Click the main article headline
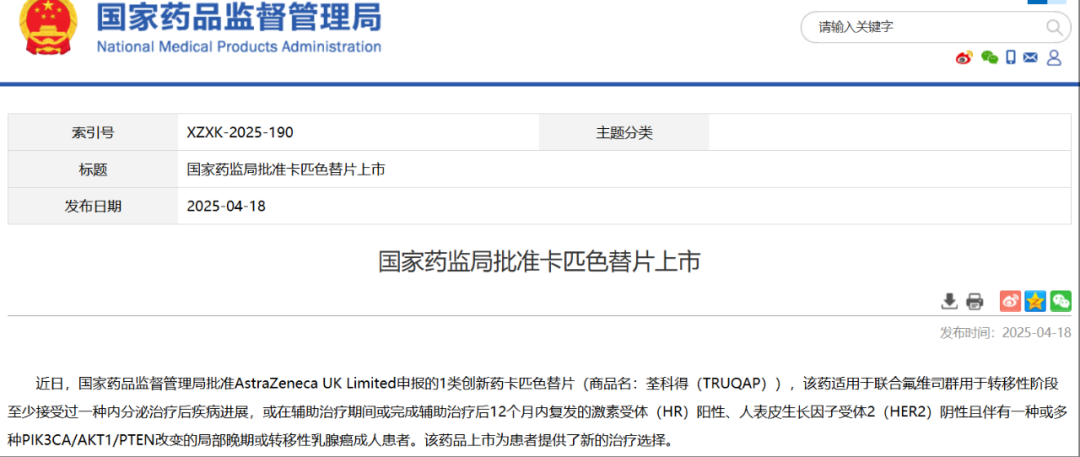Screen dimensions: 1080x457 [539, 263]
